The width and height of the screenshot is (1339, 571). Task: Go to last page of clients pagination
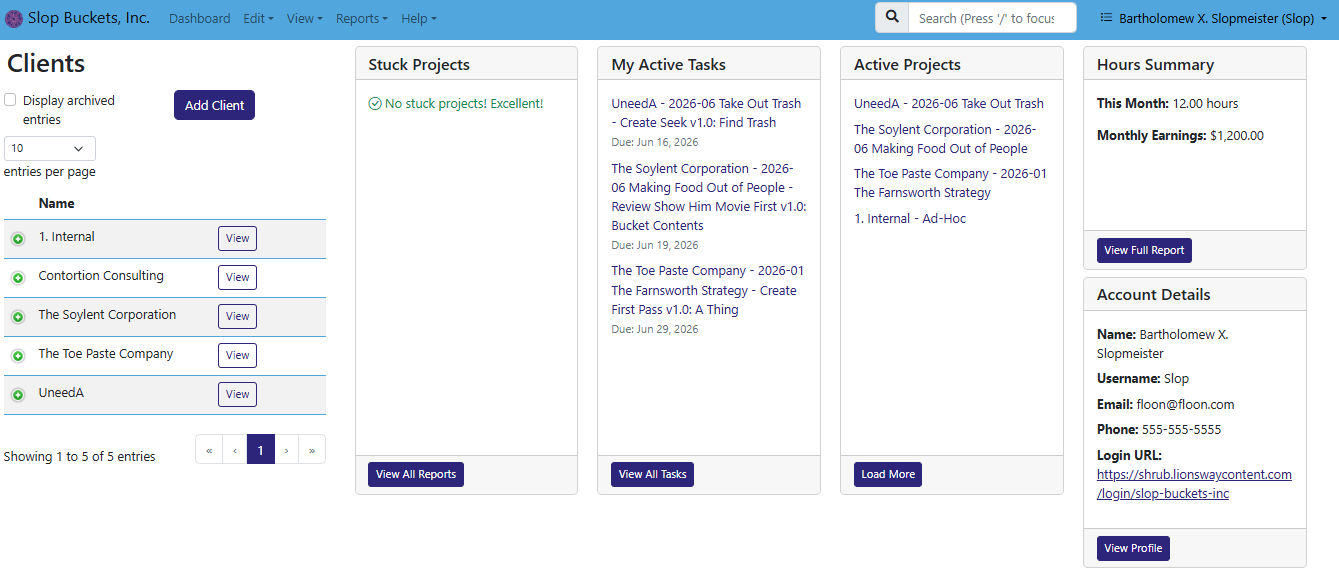click(x=312, y=450)
